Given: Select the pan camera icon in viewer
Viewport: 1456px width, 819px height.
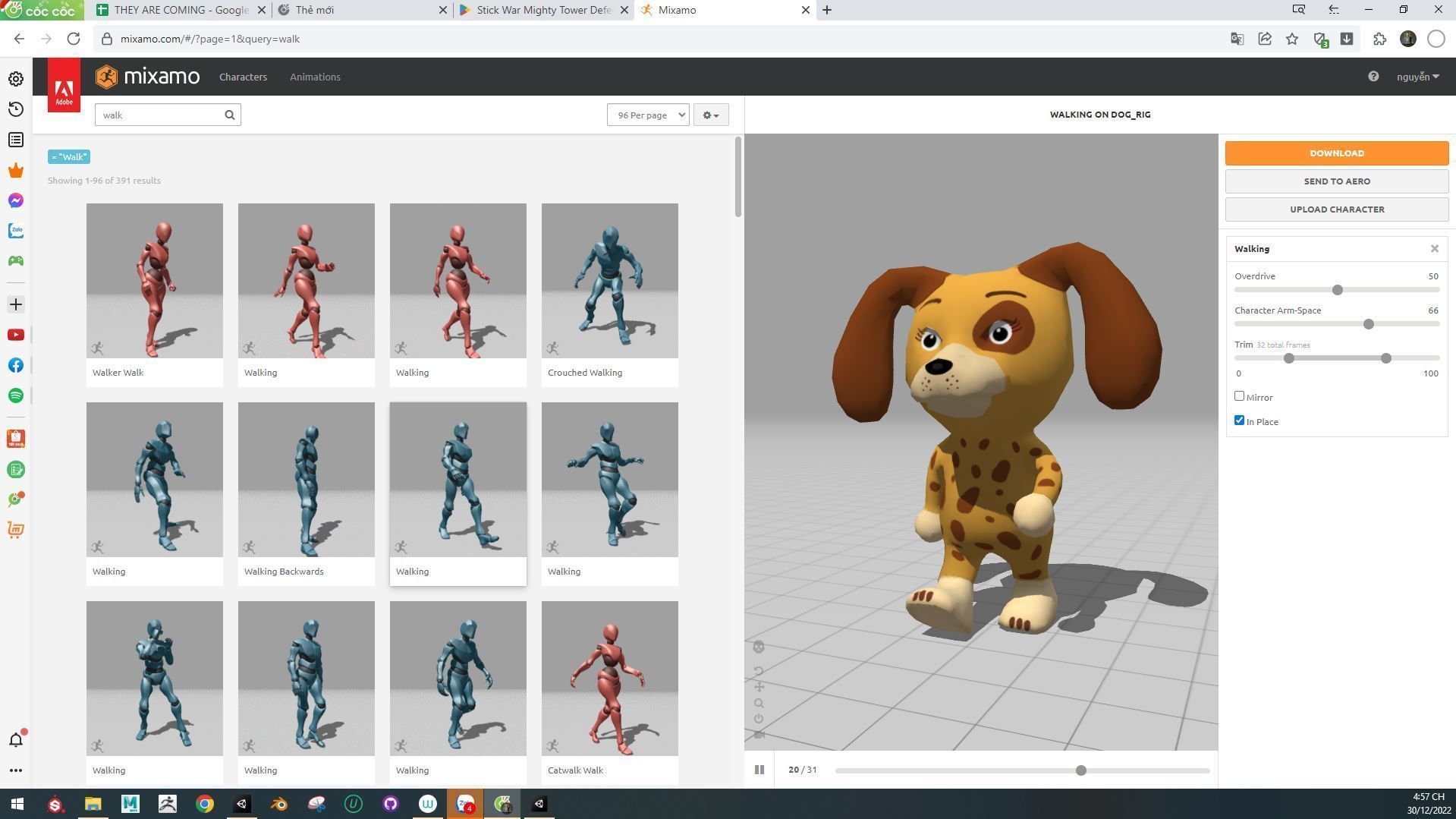Looking at the screenshot, I should tap(759, 687).
